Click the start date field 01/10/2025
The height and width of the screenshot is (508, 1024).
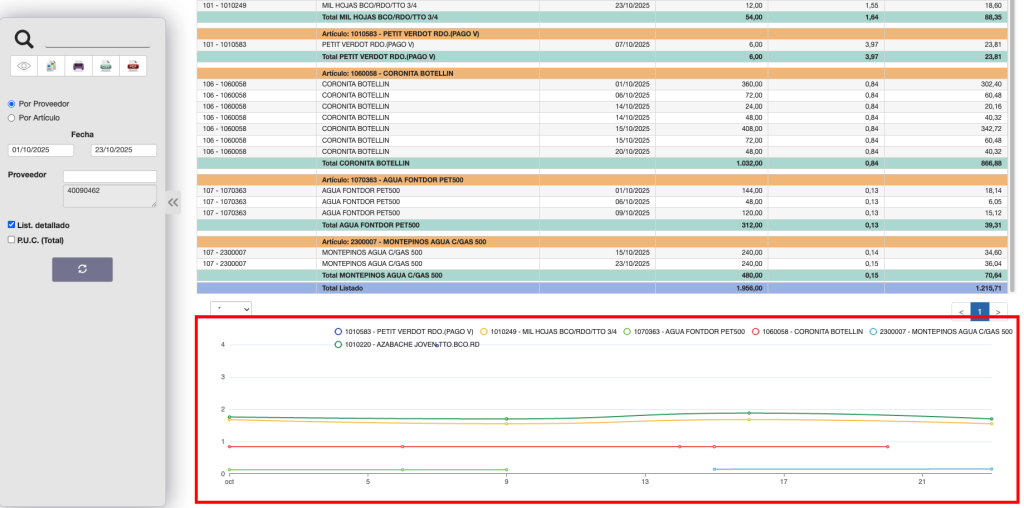(41, 150)
